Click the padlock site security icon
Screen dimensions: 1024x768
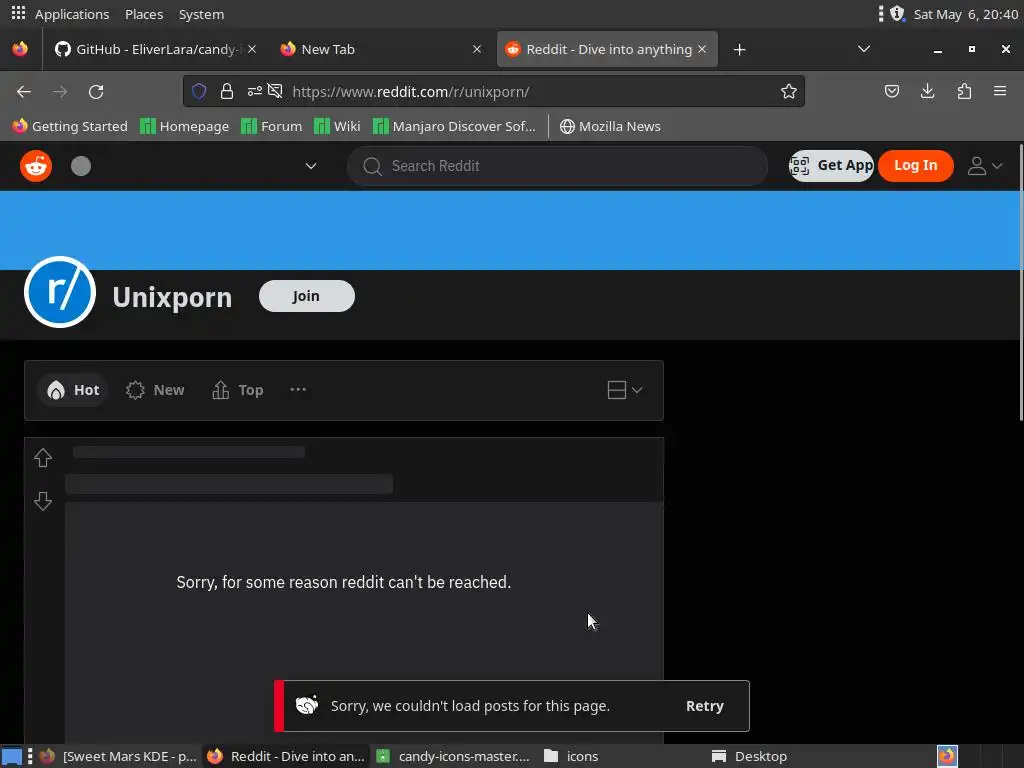point(227,91)
